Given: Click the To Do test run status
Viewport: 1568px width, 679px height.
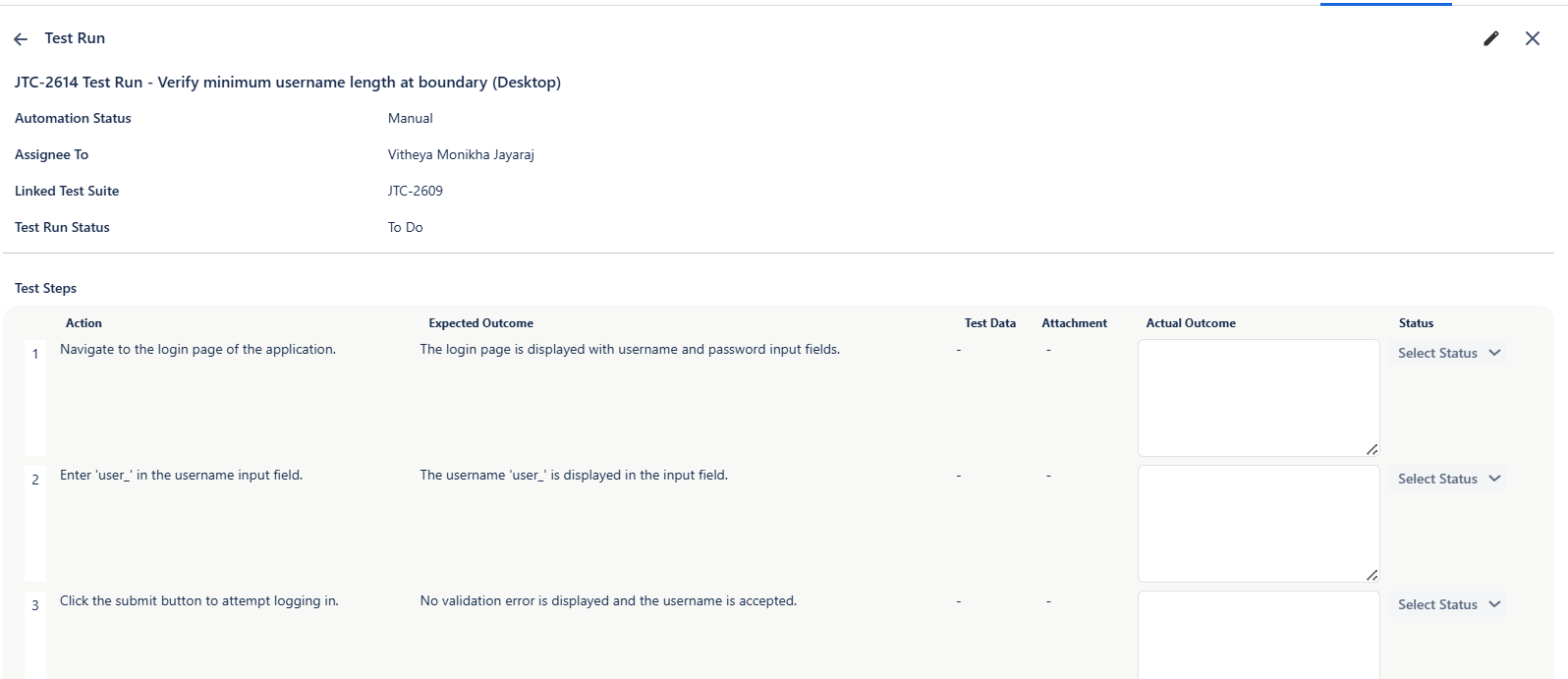Looking at the screenshot, I should [405, 227].
